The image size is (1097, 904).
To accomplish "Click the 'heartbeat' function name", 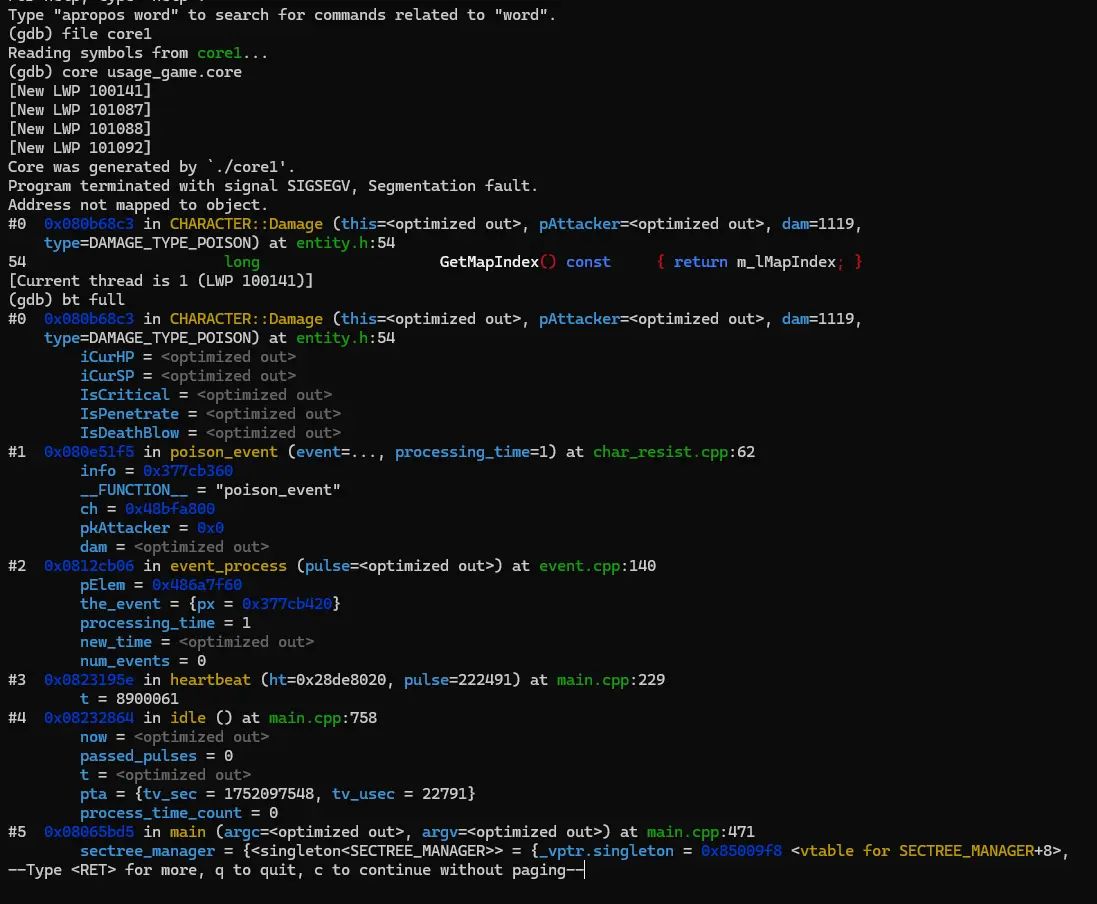I will (x=210, y=679).
